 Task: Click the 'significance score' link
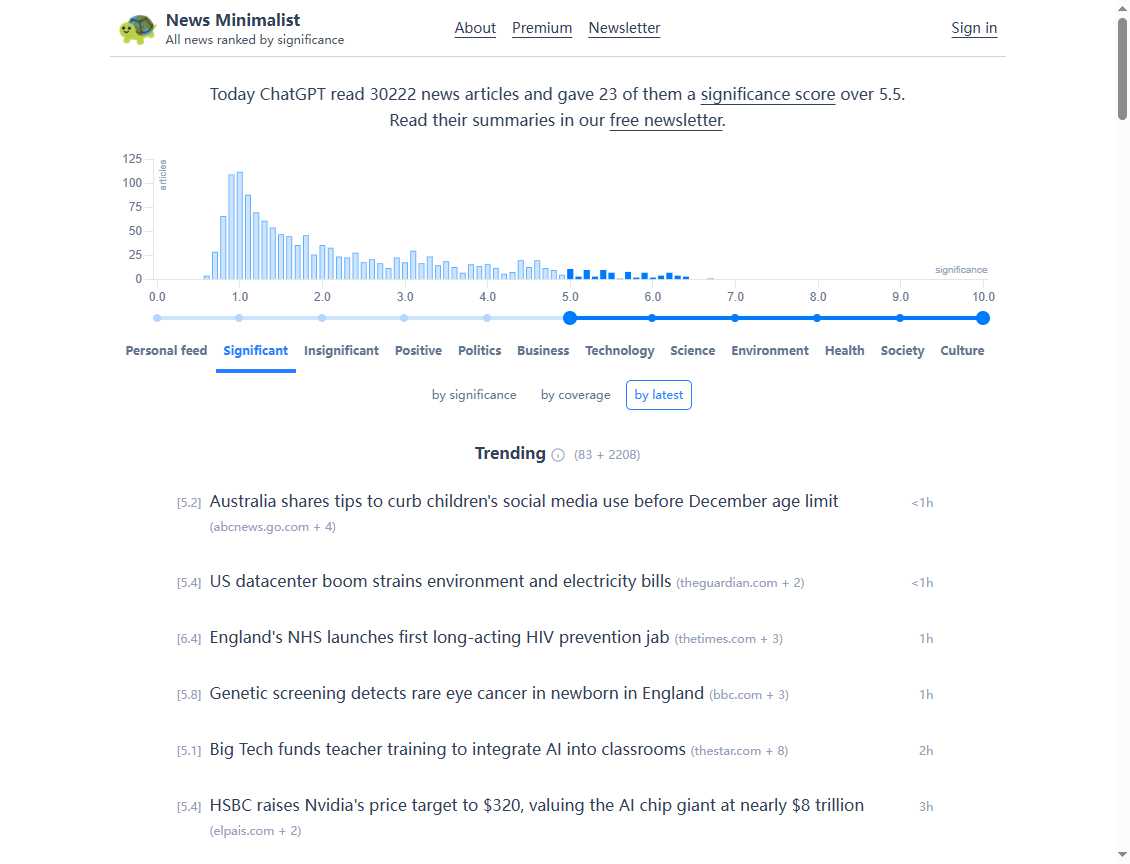click(767, 95)
